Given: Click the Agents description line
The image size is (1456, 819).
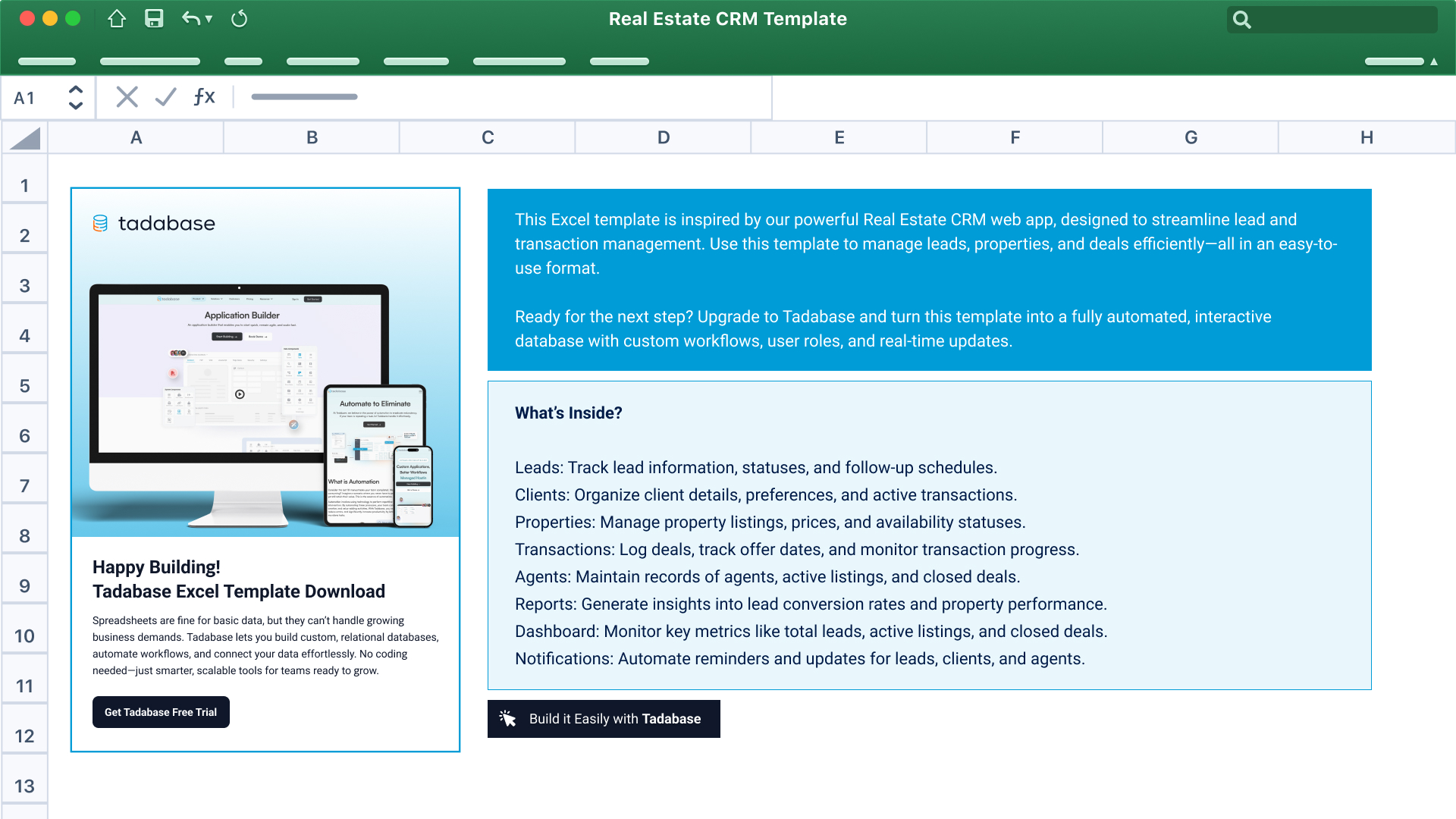Looking at the screenshot, I should [767, 577].
